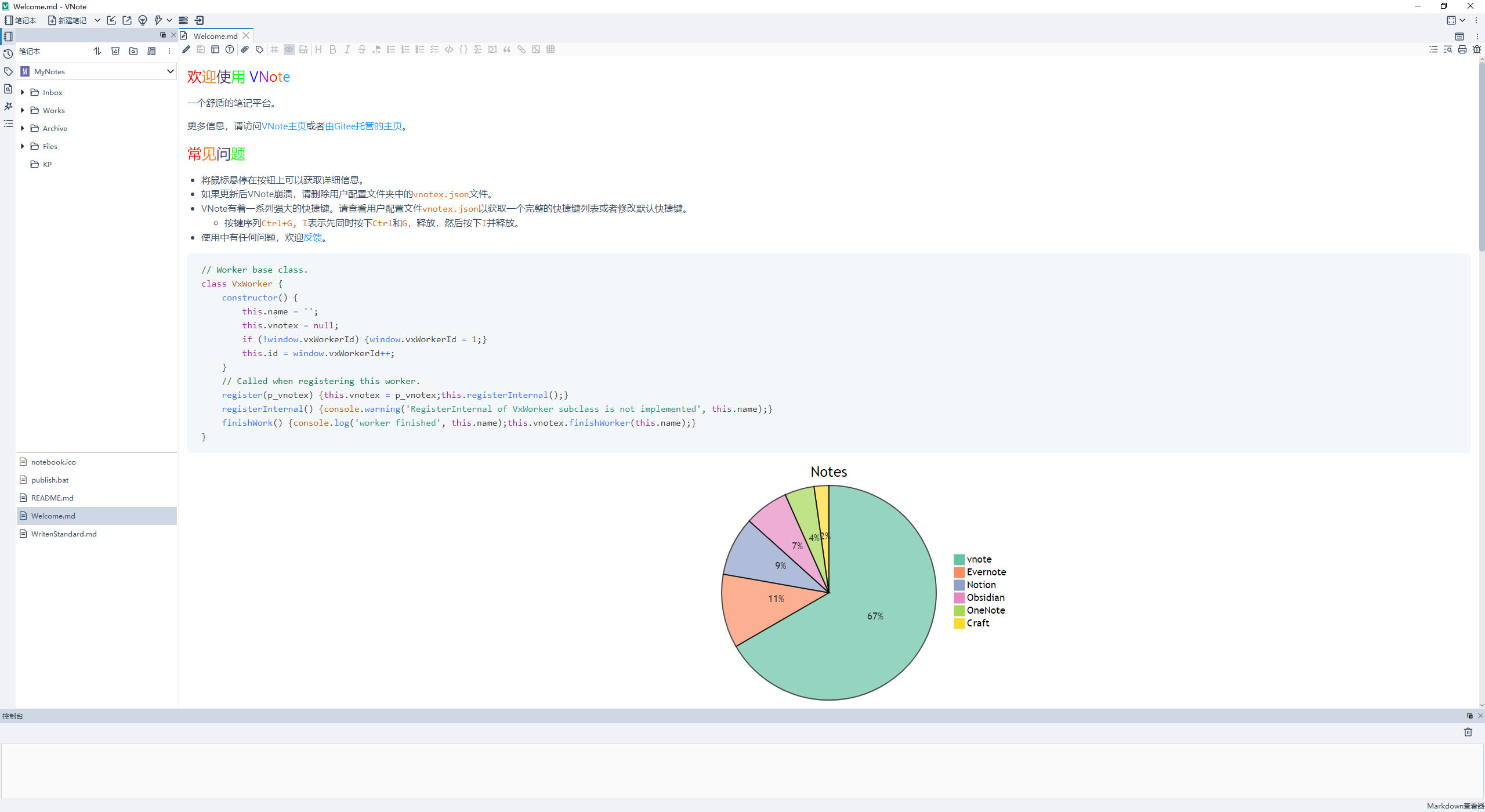
Task: Click the tag icon in editor toolbar
Action: (259, 49)
